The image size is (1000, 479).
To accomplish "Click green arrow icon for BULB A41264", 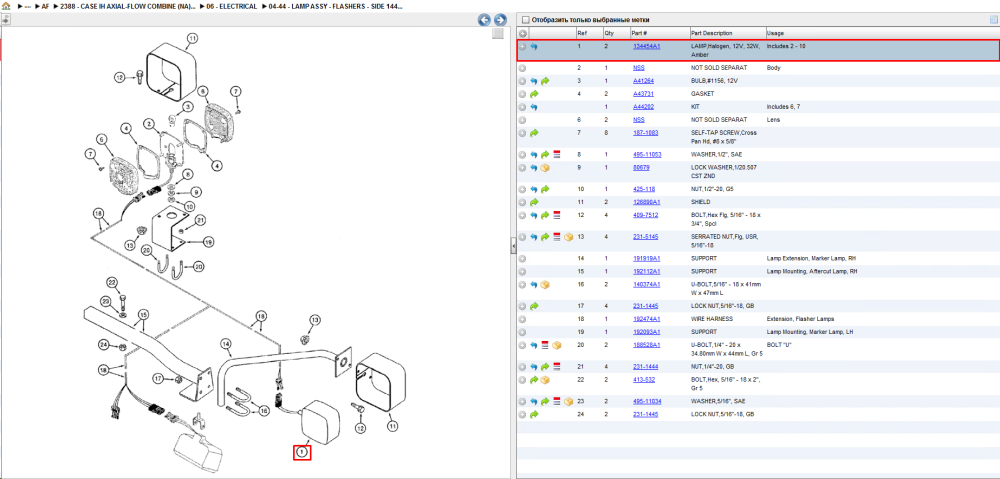I will 545,81.
